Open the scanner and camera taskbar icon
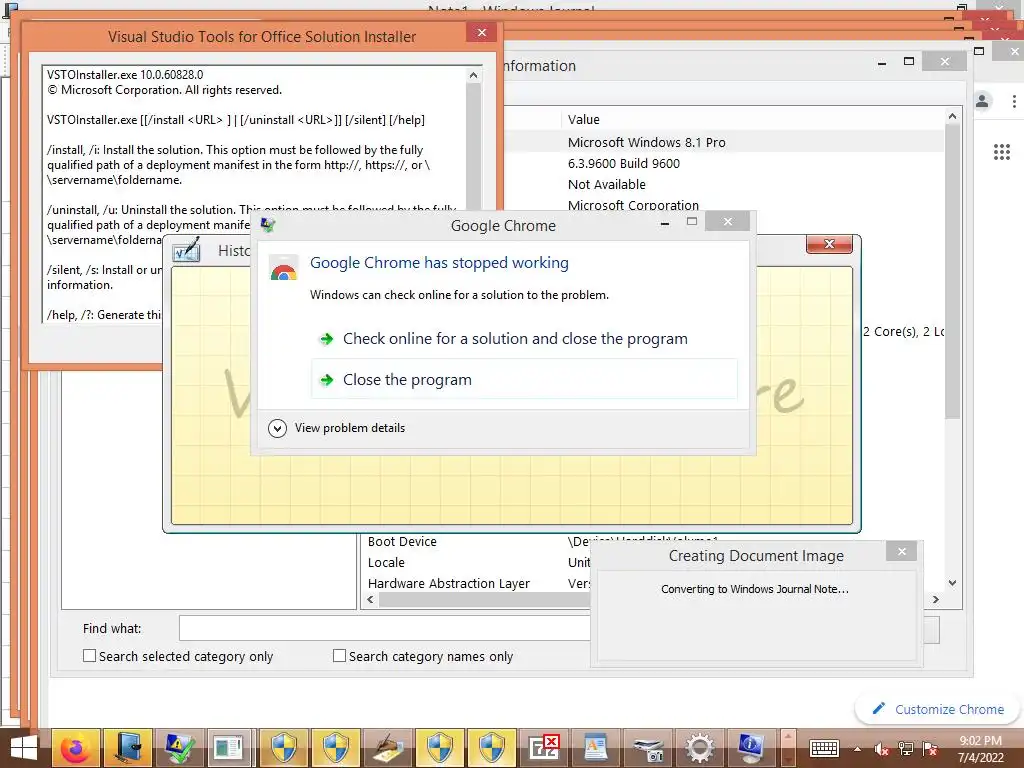The height and width of the screenshot is (768, 1024). point(647,748)
